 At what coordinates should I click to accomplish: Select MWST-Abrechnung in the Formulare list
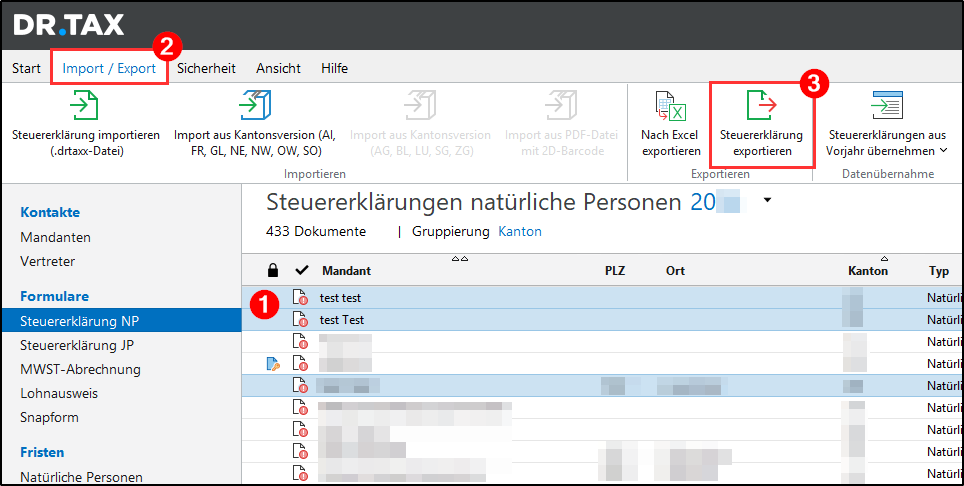coord(80,369)
